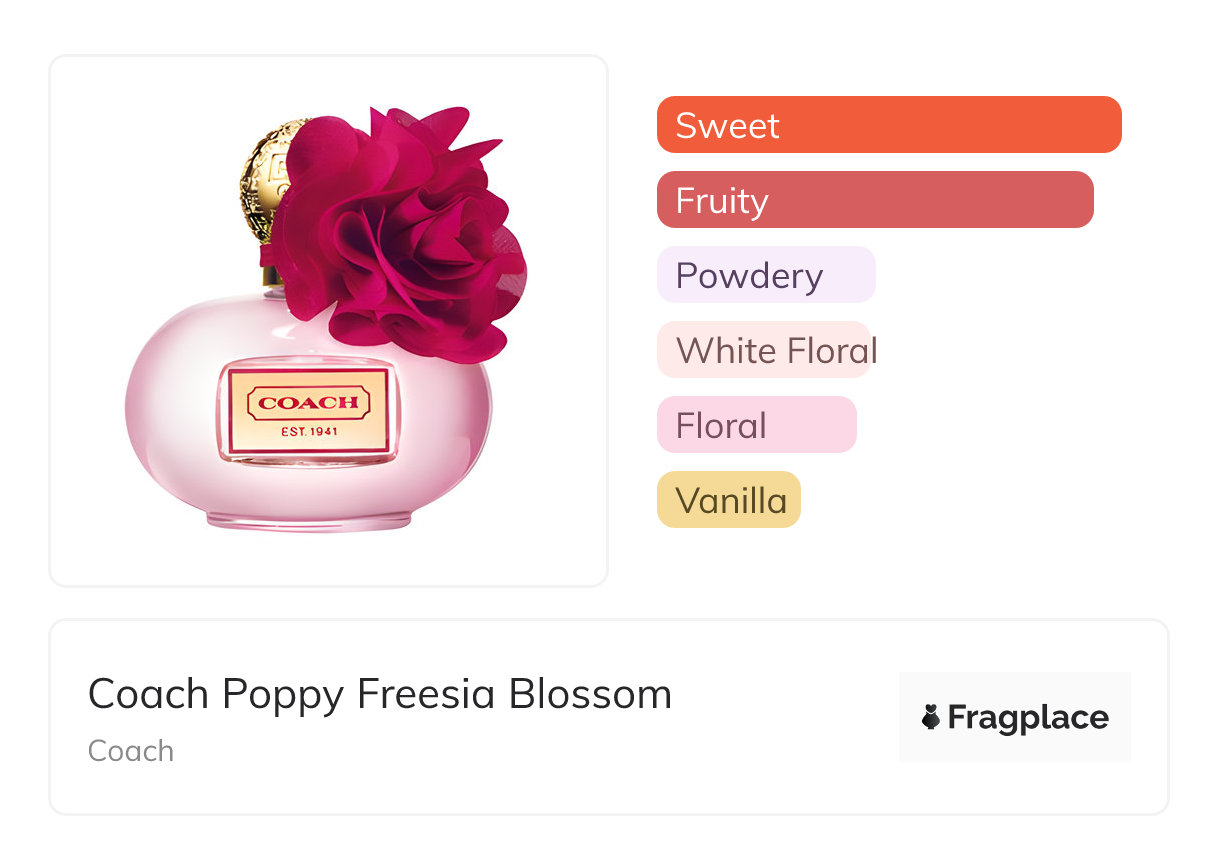Click the red COACH logo on bottle label

[x=308, y=403]
